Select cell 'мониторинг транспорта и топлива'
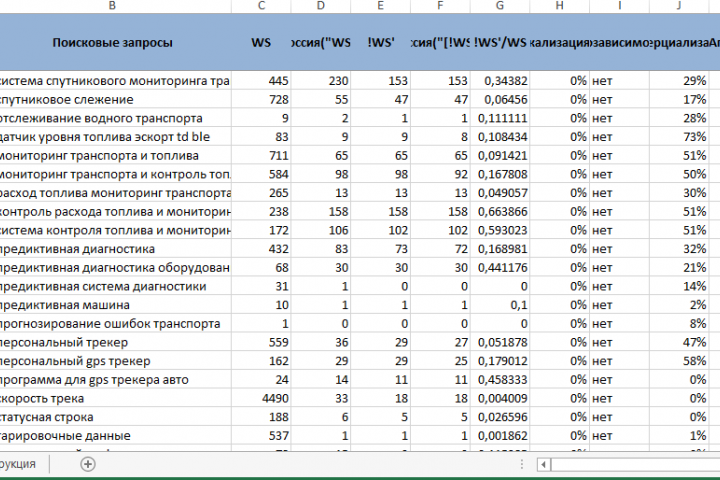The width and height of the screenshot is (720, 480). pyautogui.click(x=115, y=156)
